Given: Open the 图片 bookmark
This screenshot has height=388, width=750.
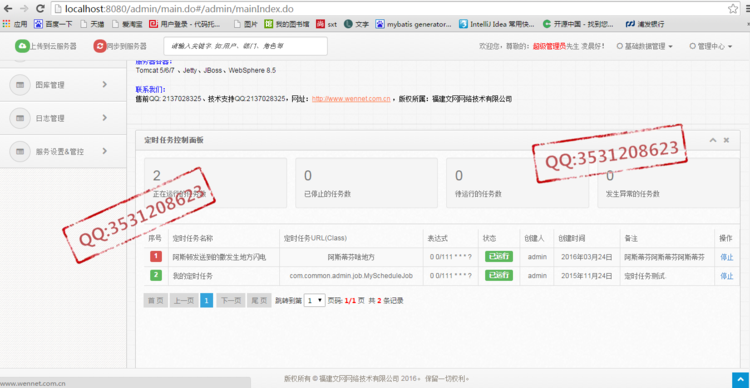Looking at the screenshot, I should pyautogui.click(x=246, y=23).
